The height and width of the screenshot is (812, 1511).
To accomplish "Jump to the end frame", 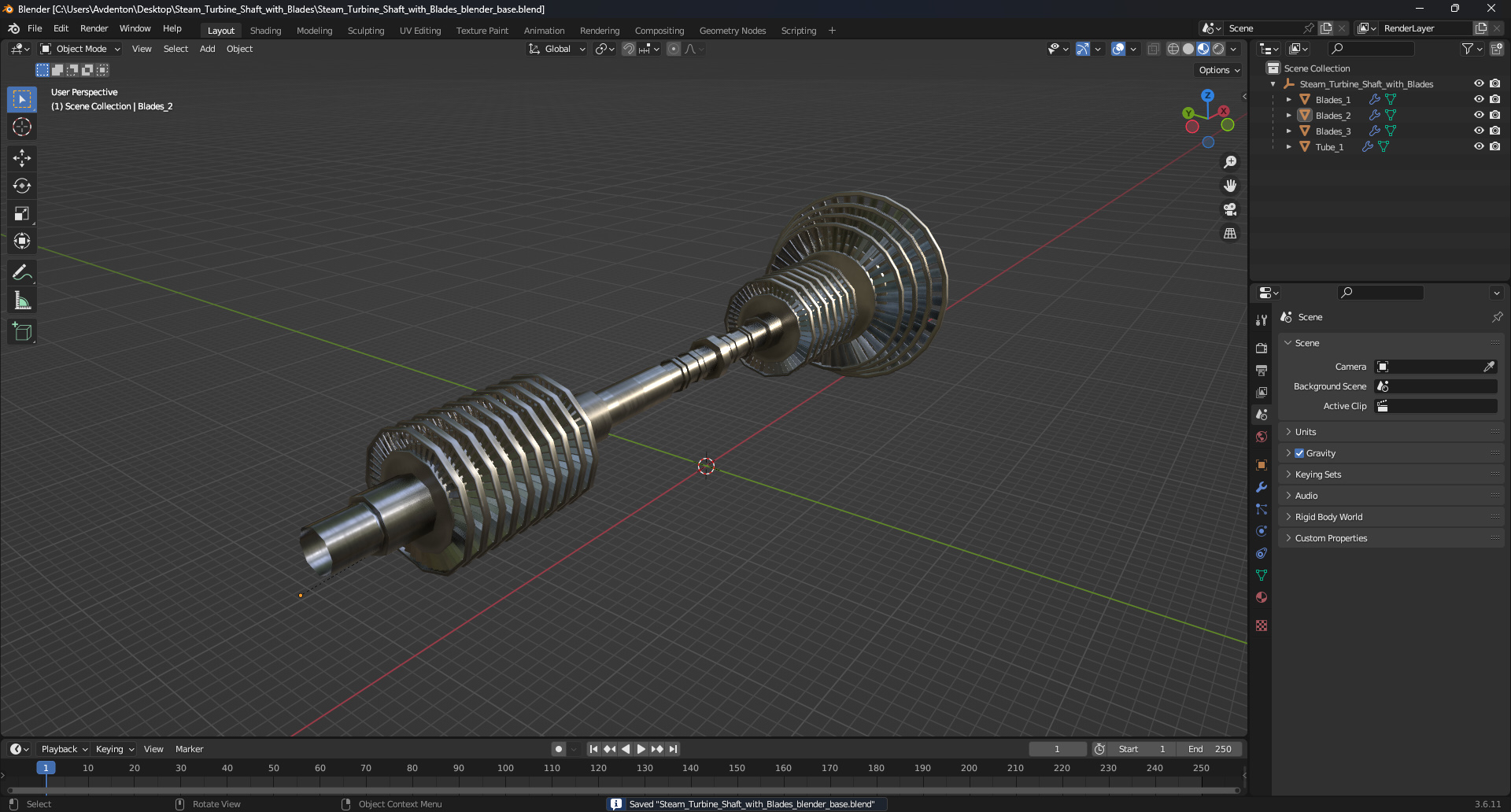I will pos(673,749).
